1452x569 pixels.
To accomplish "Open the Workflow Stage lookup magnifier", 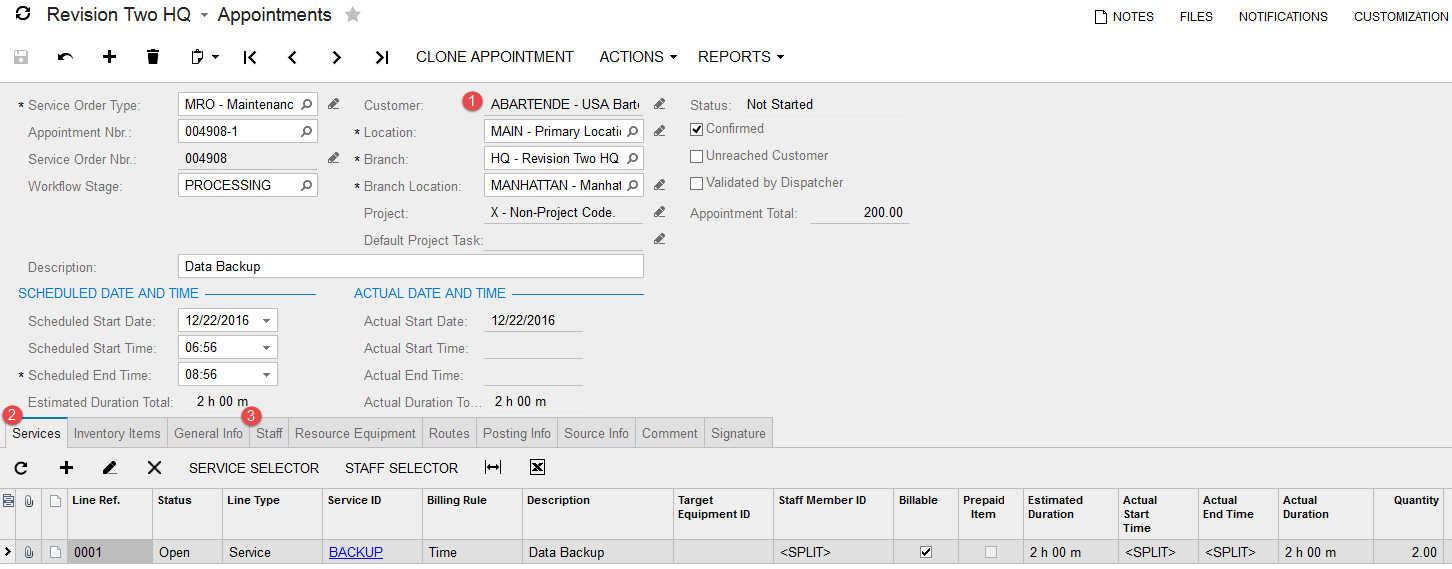I will [x=307, y=185].
